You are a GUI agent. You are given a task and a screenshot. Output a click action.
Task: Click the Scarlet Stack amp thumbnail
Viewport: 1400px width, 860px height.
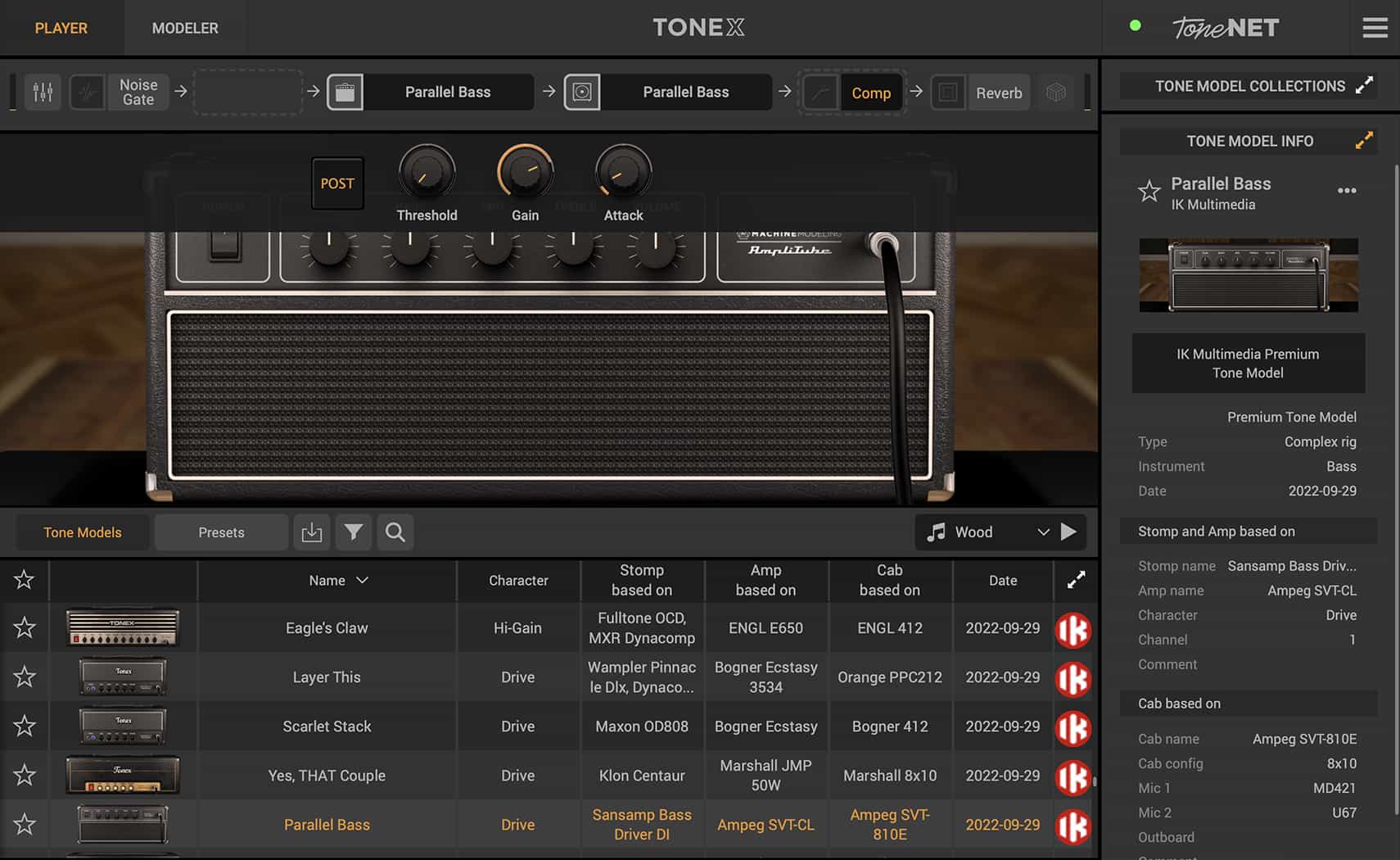coord(123,726)
